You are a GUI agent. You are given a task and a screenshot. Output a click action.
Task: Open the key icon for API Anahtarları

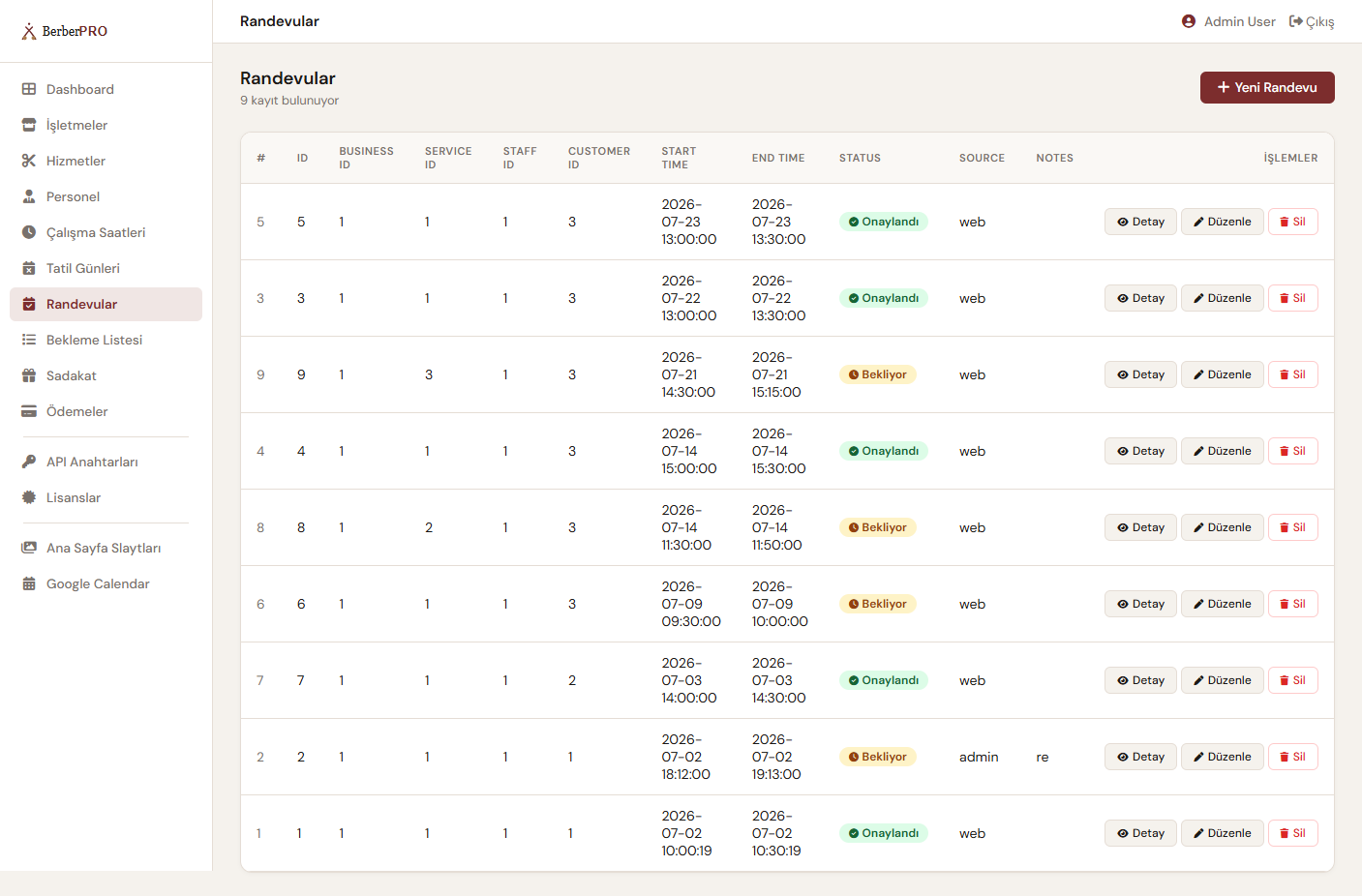[x=29, y=462]
